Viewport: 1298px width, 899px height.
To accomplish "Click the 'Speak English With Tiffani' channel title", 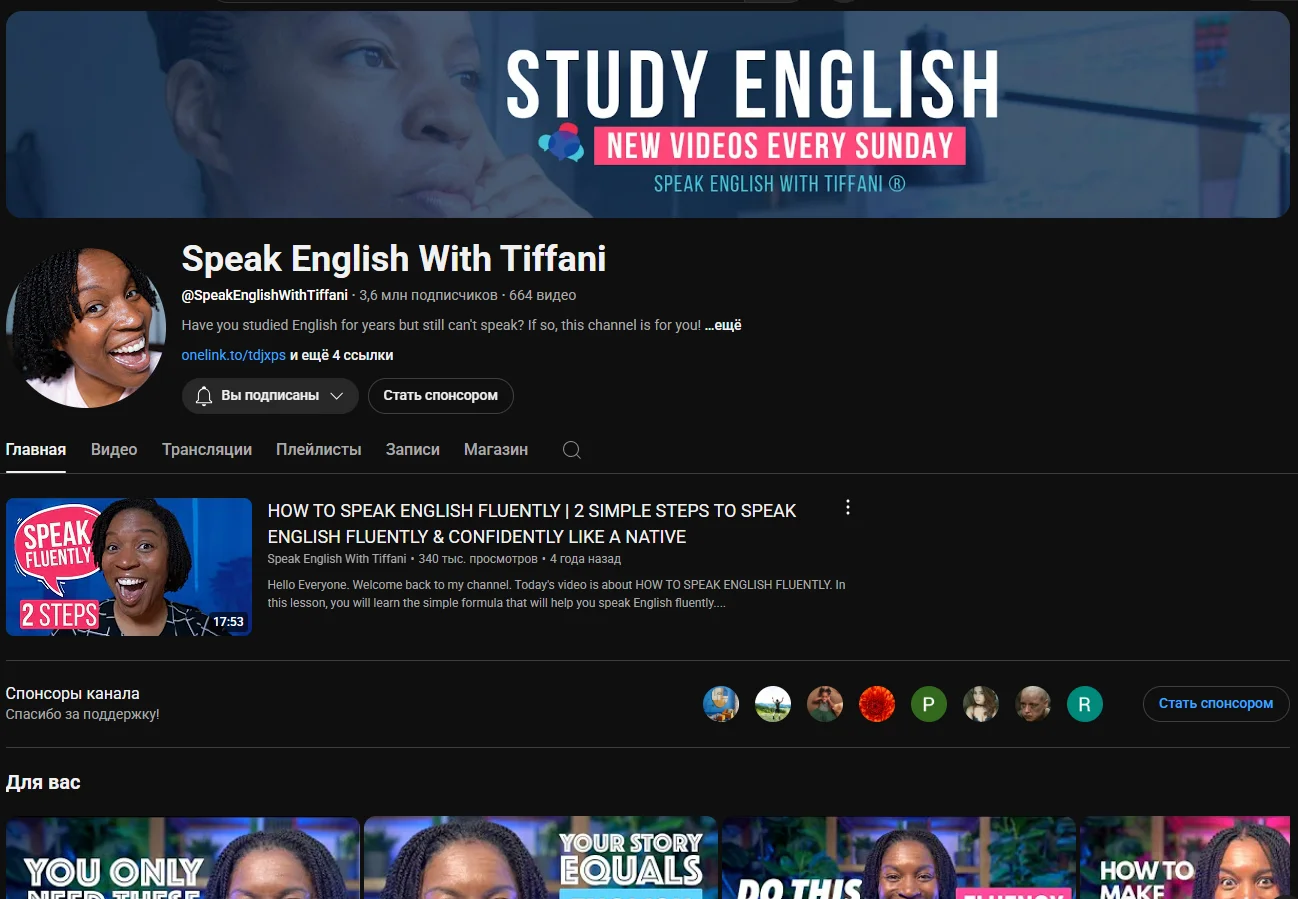I will [x=394, y=259].
